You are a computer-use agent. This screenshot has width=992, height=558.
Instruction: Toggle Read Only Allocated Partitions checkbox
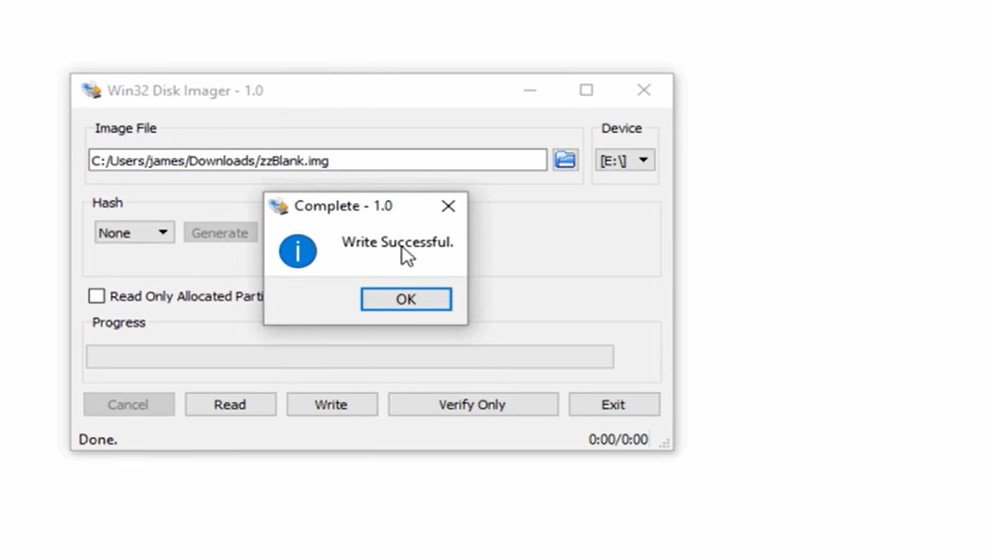[x=96, y=296]
